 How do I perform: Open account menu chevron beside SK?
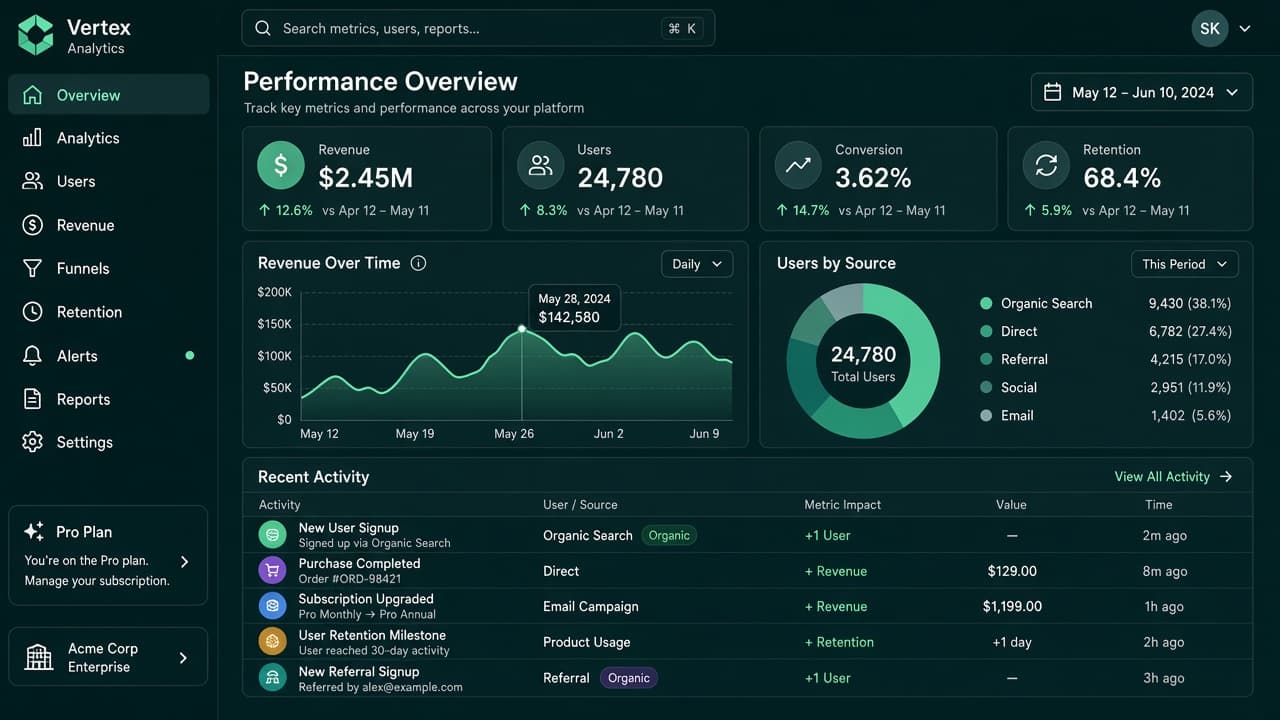pyautogui.click(x=1245, y=29)
